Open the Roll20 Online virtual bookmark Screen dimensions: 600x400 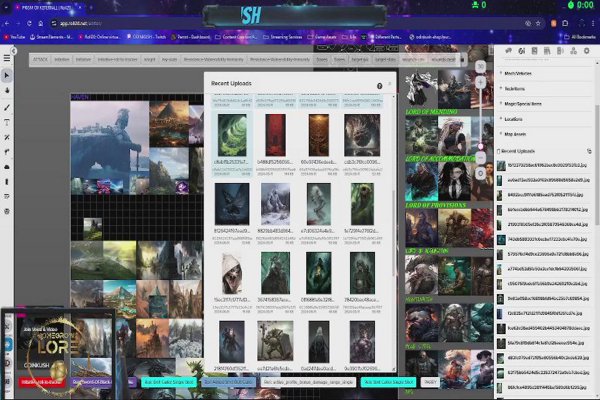tap(99, 37)
